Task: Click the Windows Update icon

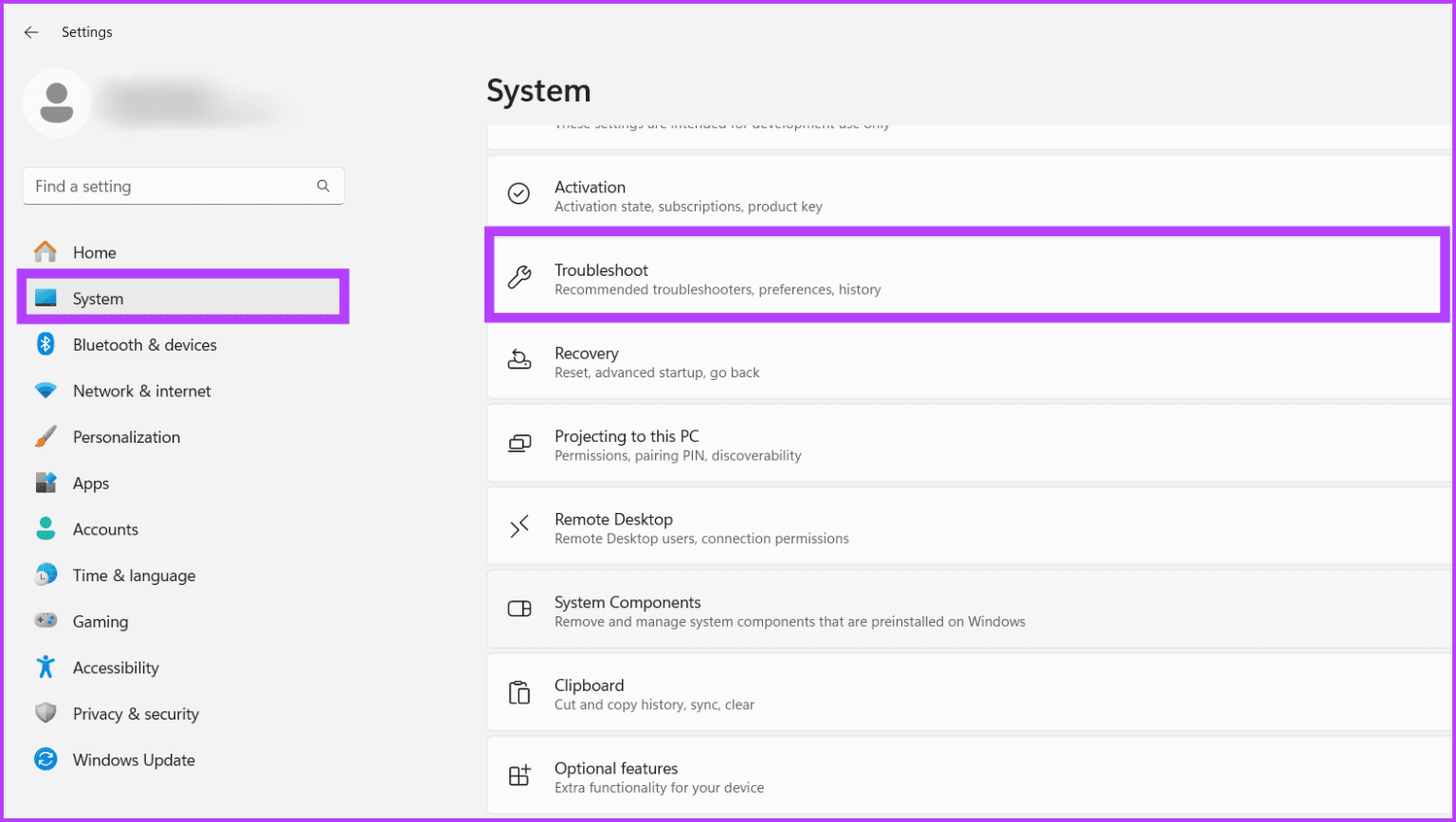Action: pyautogui.click(x=45, y=759)
